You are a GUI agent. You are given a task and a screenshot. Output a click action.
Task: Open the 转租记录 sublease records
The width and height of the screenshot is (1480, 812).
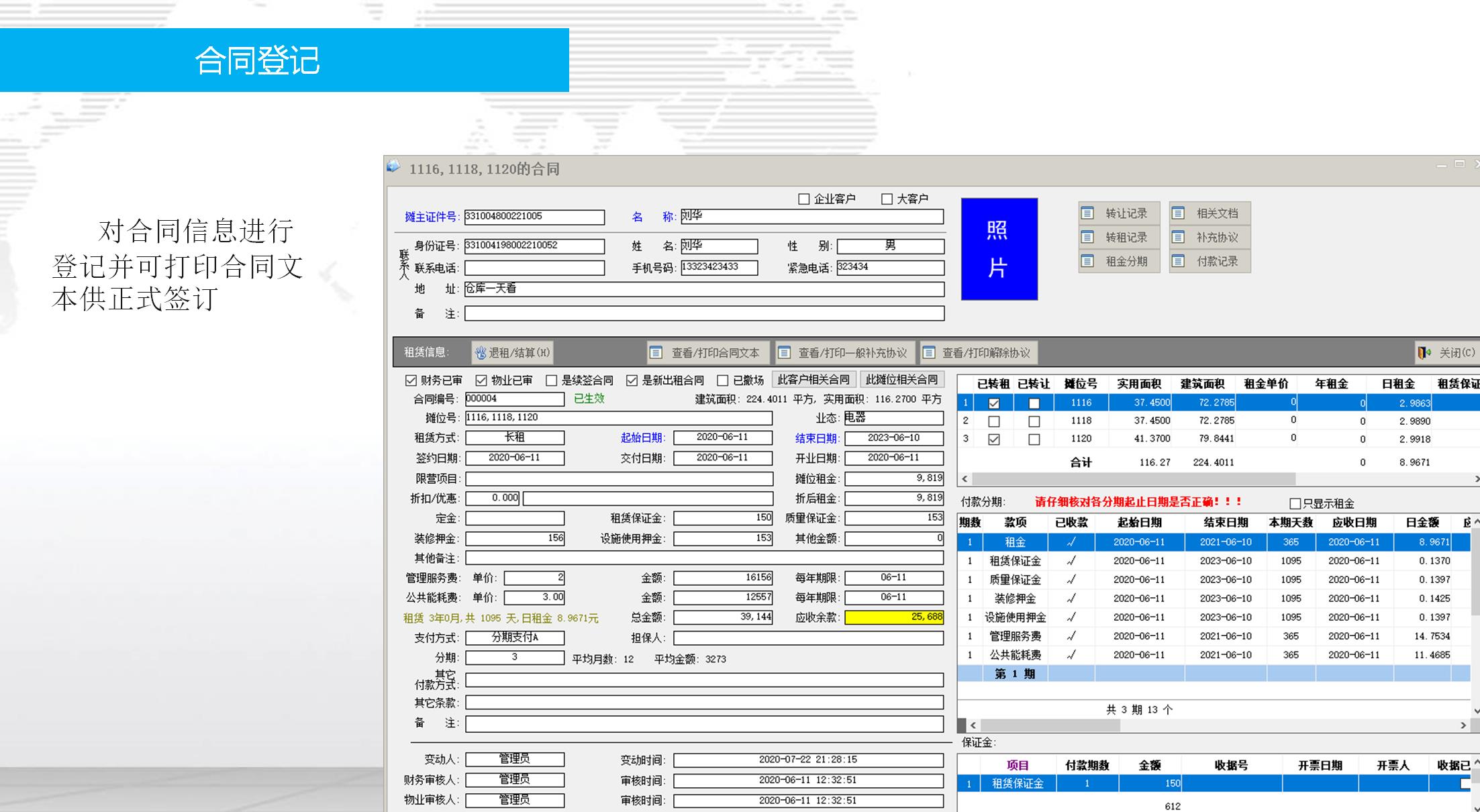(1118, 238)
